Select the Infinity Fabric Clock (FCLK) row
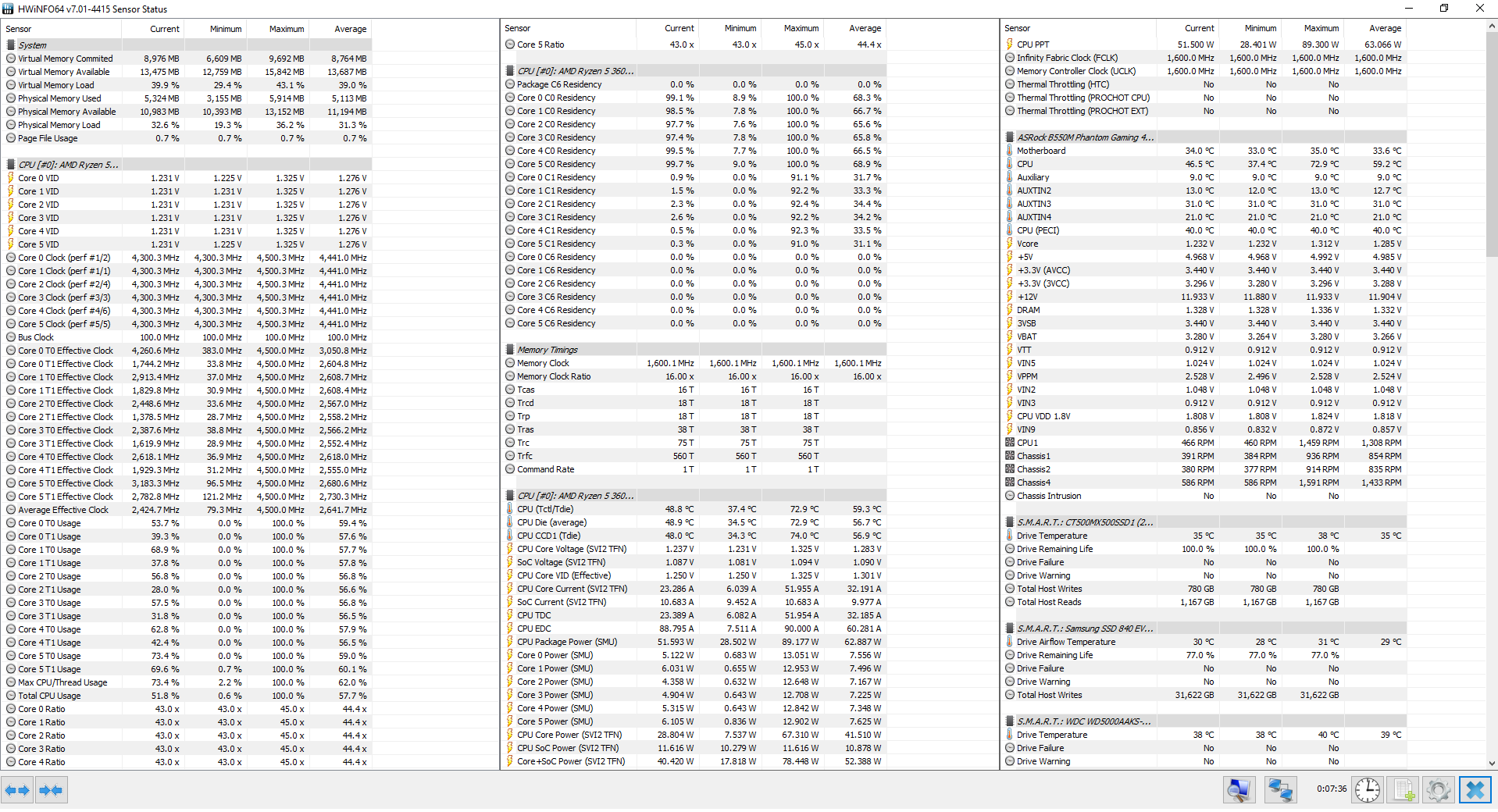Viewport: 1498px width, 812px height. [1204, 58]
